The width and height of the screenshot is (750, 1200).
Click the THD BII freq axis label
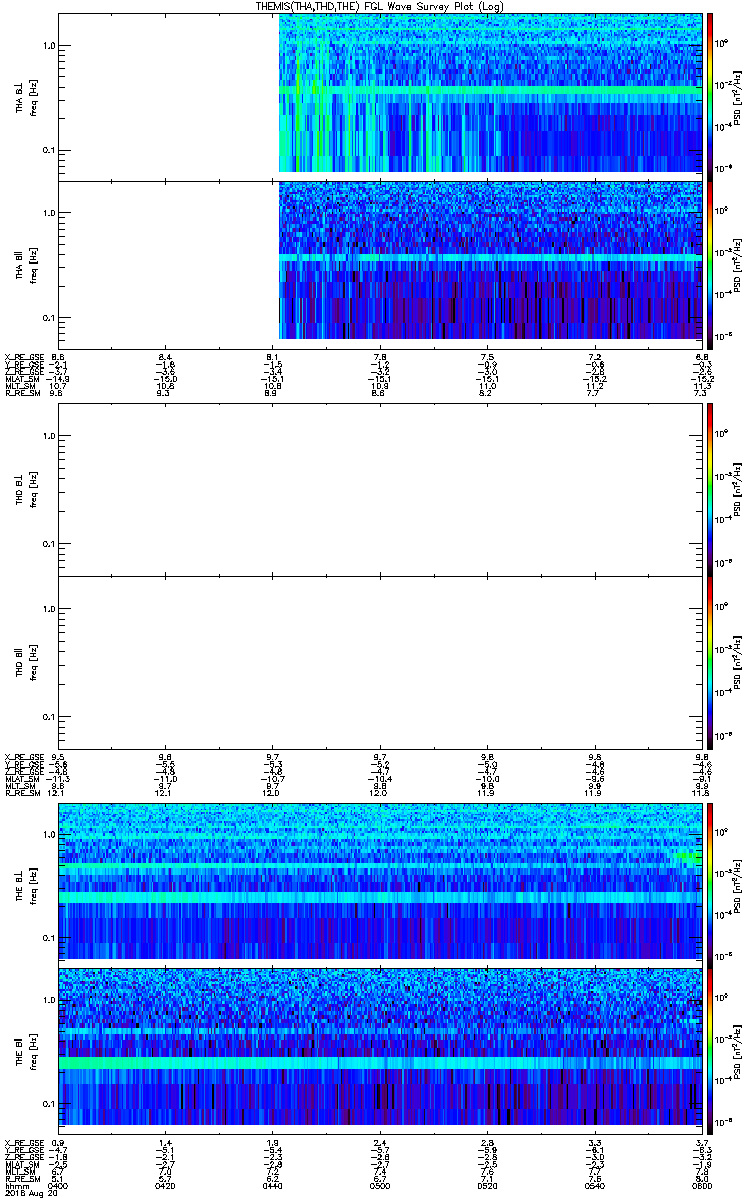pyautogui.click(x=26, y=662)
